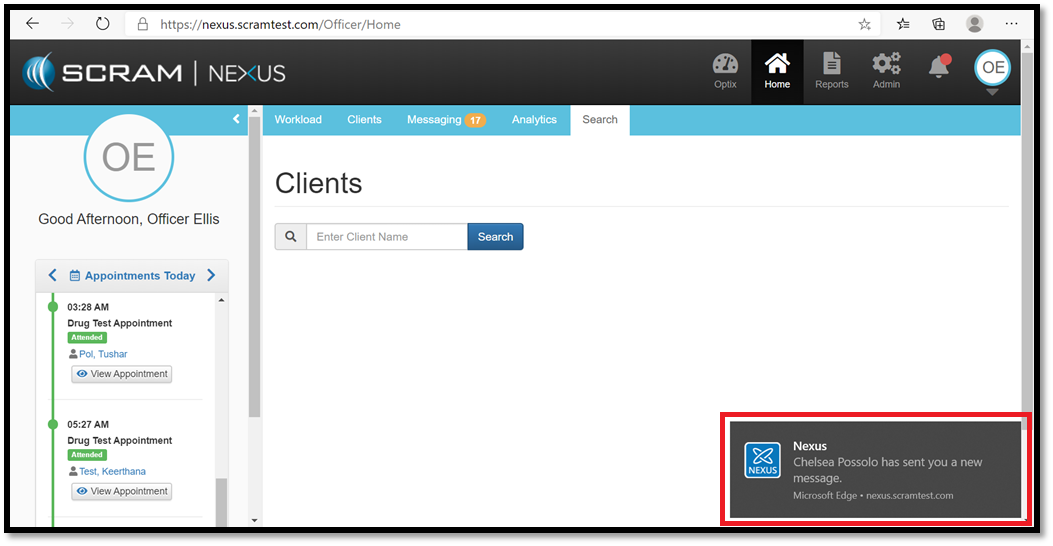Switch to the Analytics tab
The width and height of the screenshot is (1053, 546).
pyautogui.click(x=534, y=119)
